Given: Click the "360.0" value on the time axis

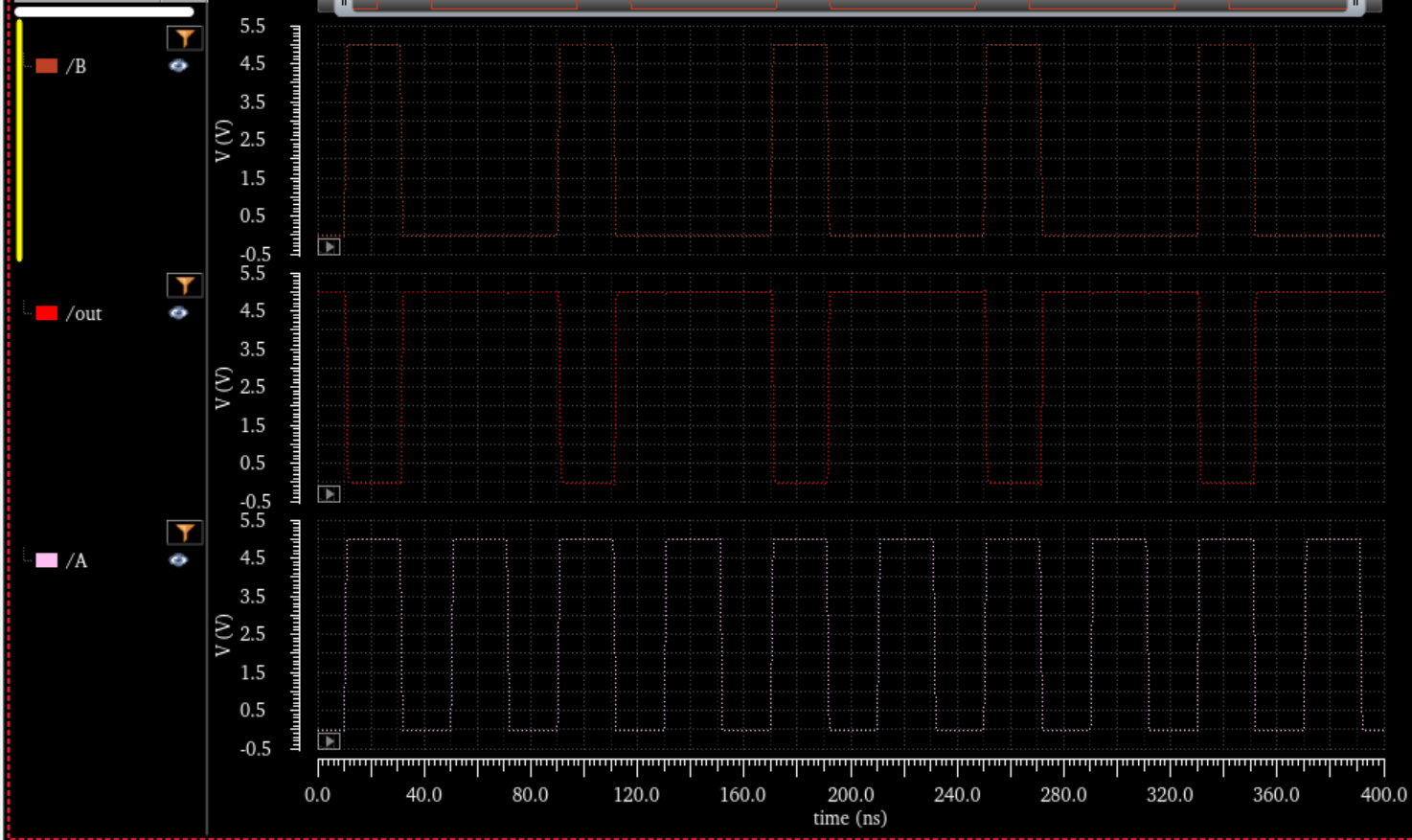Looking at the screenshot, I should click(x=1276, y=795).
